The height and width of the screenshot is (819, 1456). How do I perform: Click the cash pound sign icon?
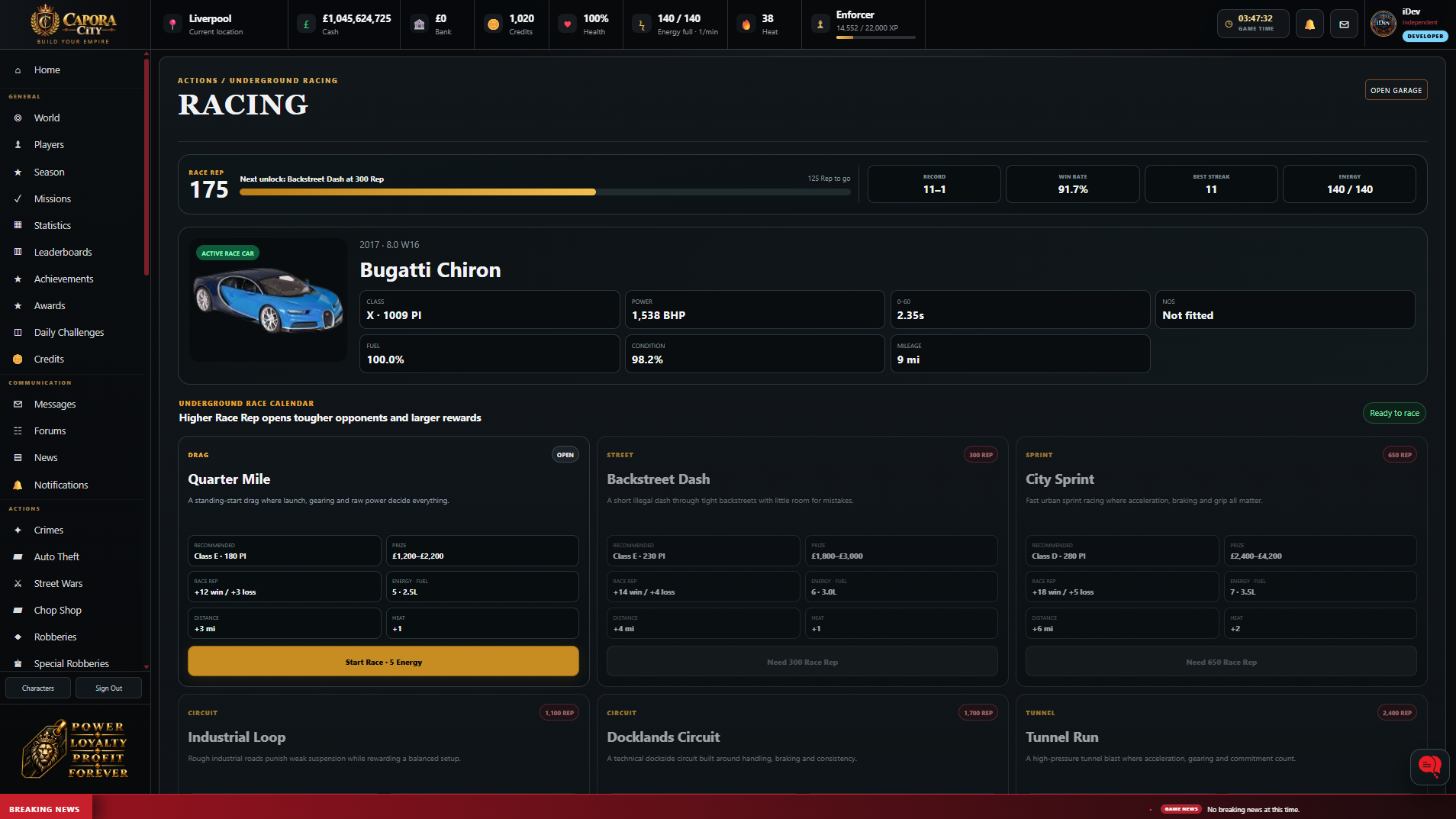pyautogui.click(x=306, y=24)
